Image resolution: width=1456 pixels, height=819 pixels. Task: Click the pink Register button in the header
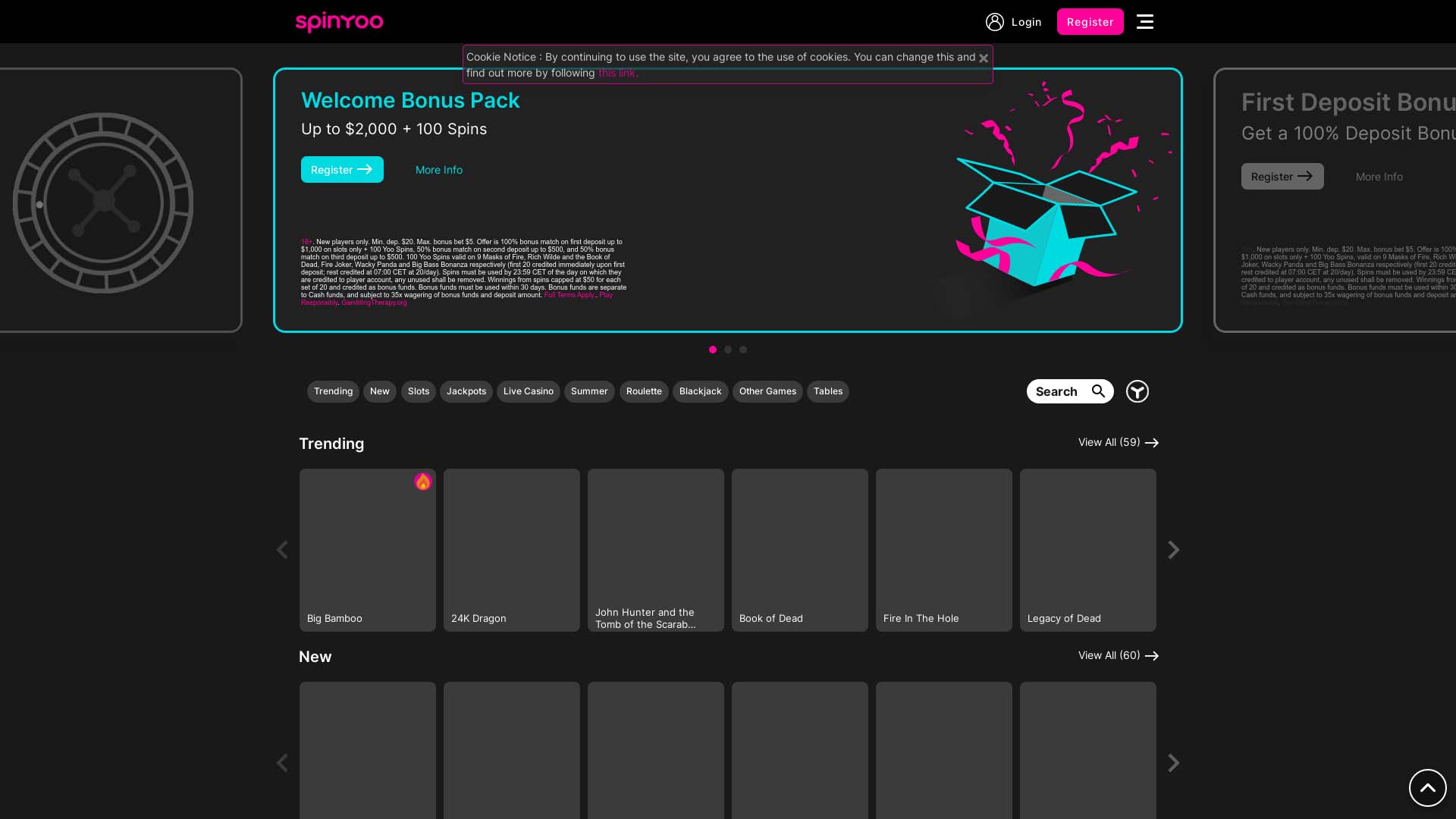(x=1090, y=21)
